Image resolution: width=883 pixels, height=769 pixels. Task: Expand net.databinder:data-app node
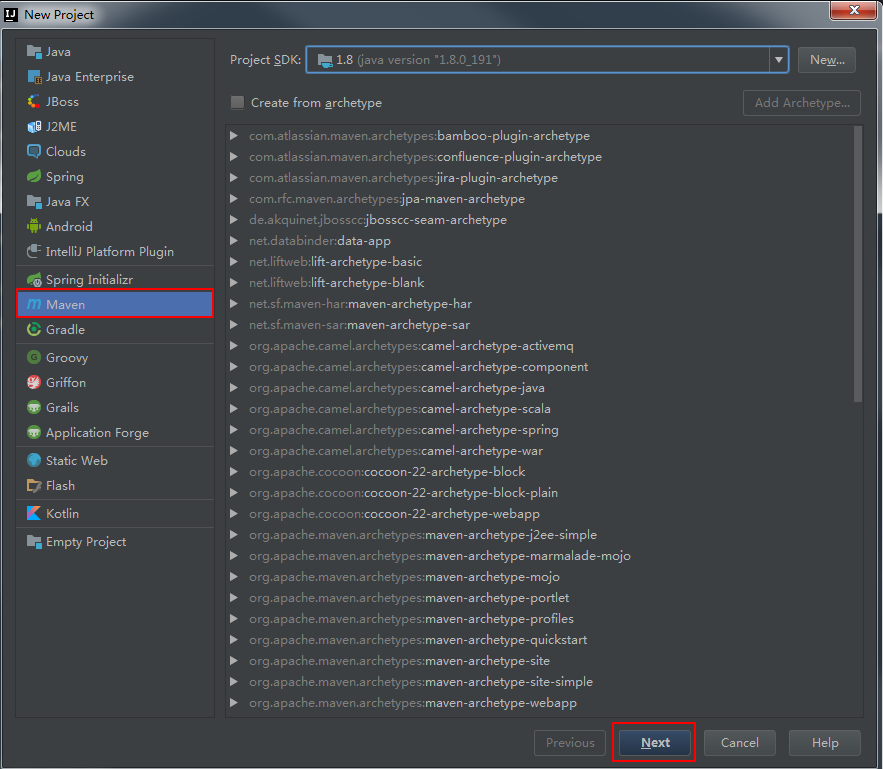(234, 240)
